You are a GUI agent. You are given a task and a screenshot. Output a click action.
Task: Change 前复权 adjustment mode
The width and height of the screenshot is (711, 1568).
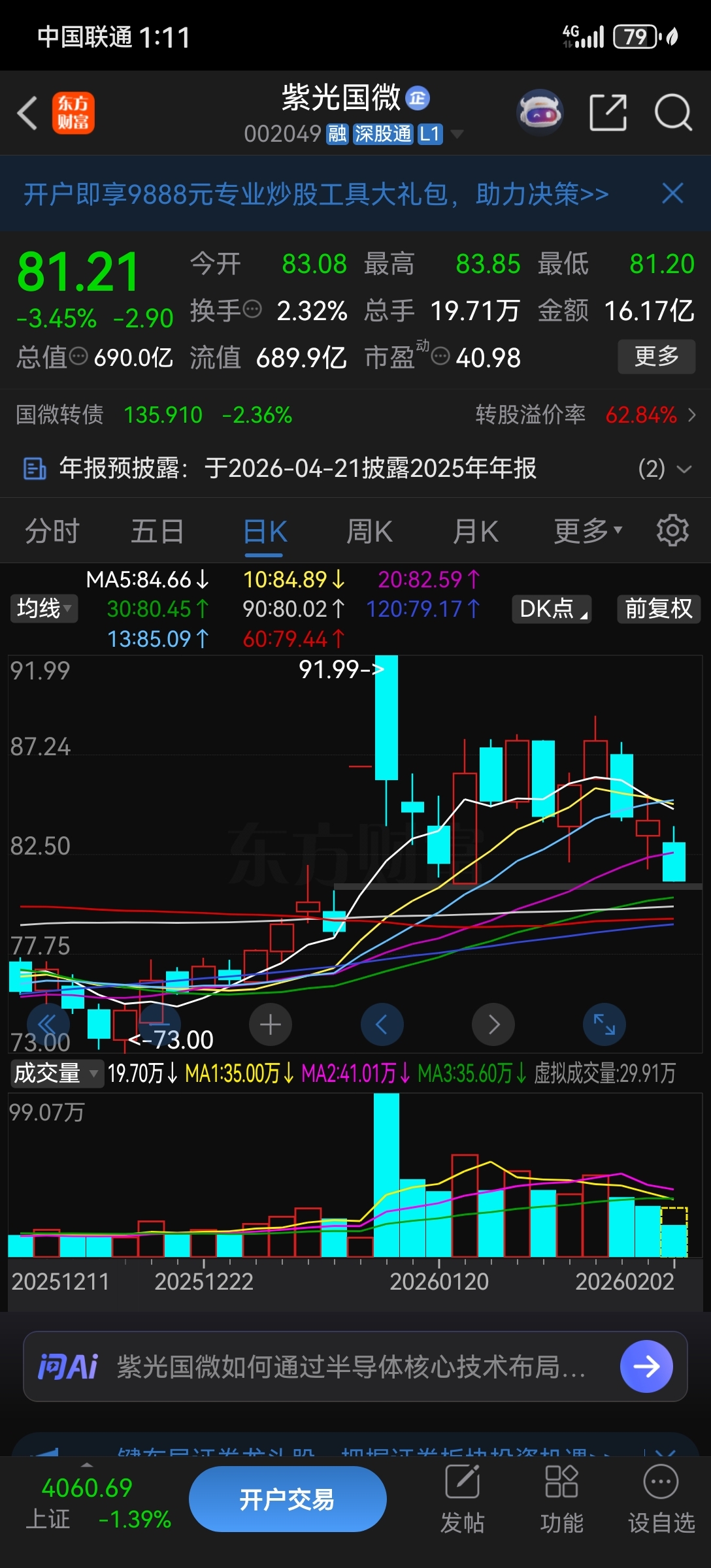click(x=659, y=608)
